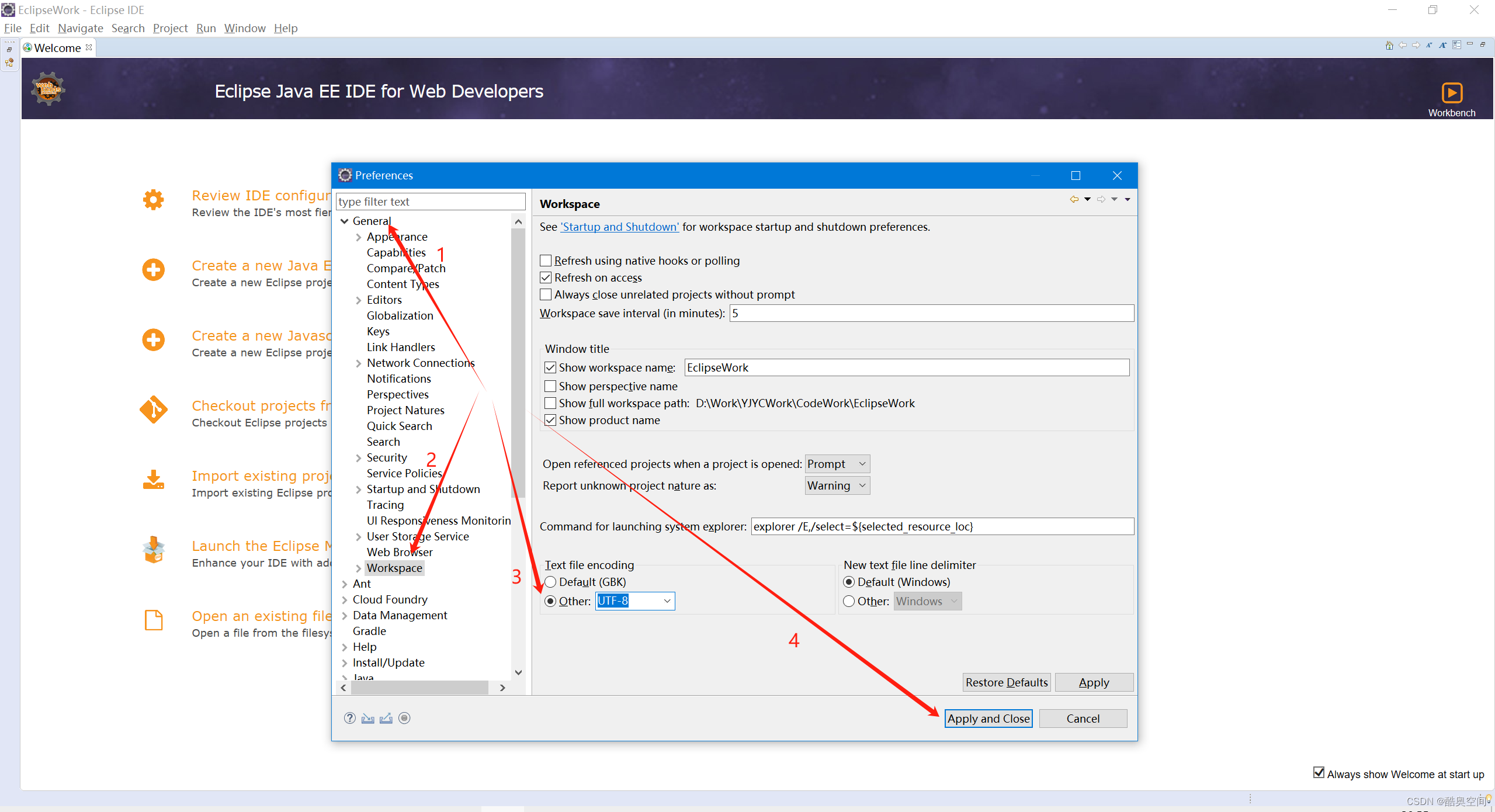The width and height of the screenshot is (1495, 812).
Task: Click the Welcome page Home icon
Action: (x=1389, y=45)
